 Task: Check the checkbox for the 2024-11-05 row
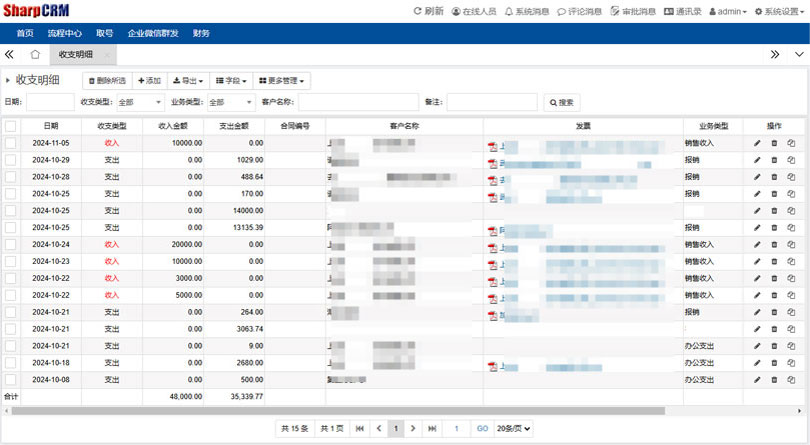tap(11, 144)
